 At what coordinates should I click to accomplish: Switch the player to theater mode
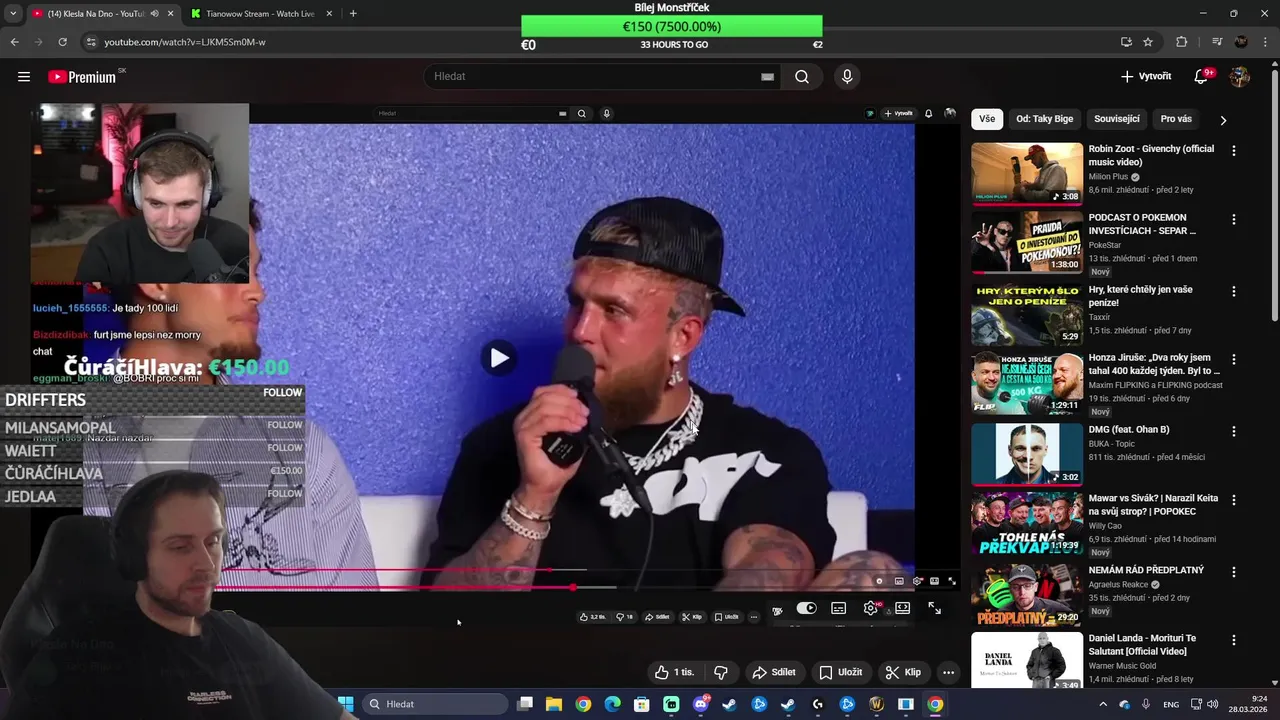(903, 608)
